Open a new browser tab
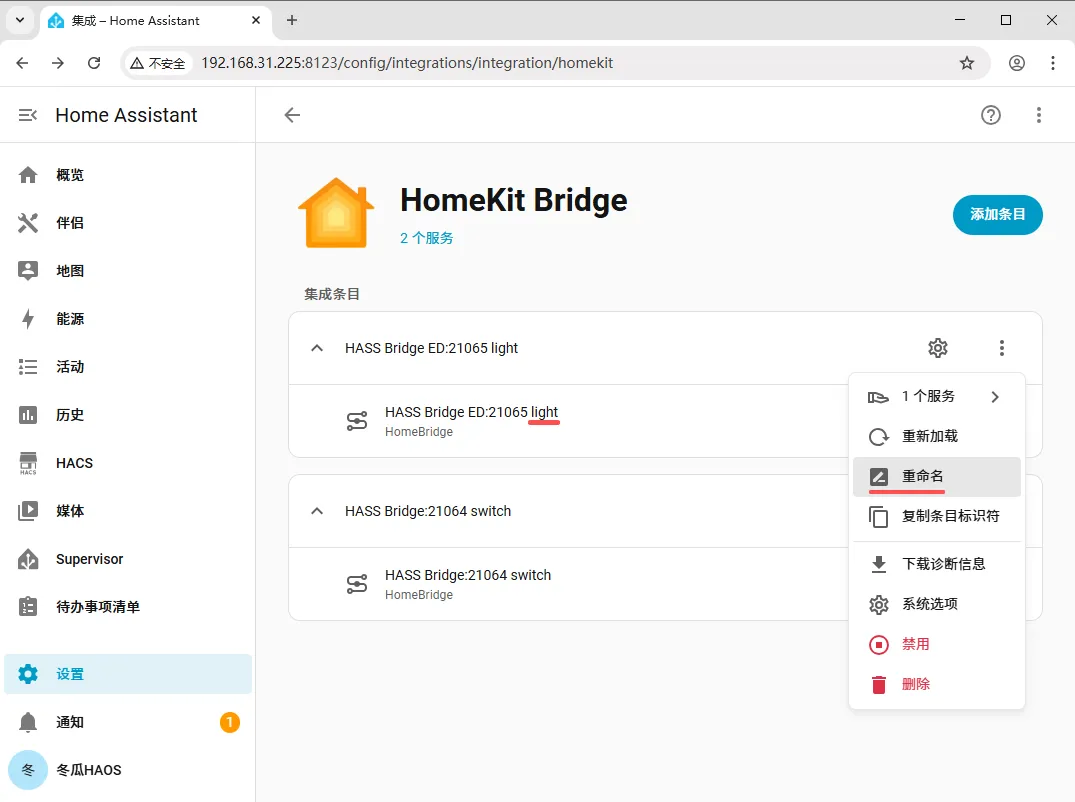The width and height of the screenshot is (1075, 802). [292, 20]
